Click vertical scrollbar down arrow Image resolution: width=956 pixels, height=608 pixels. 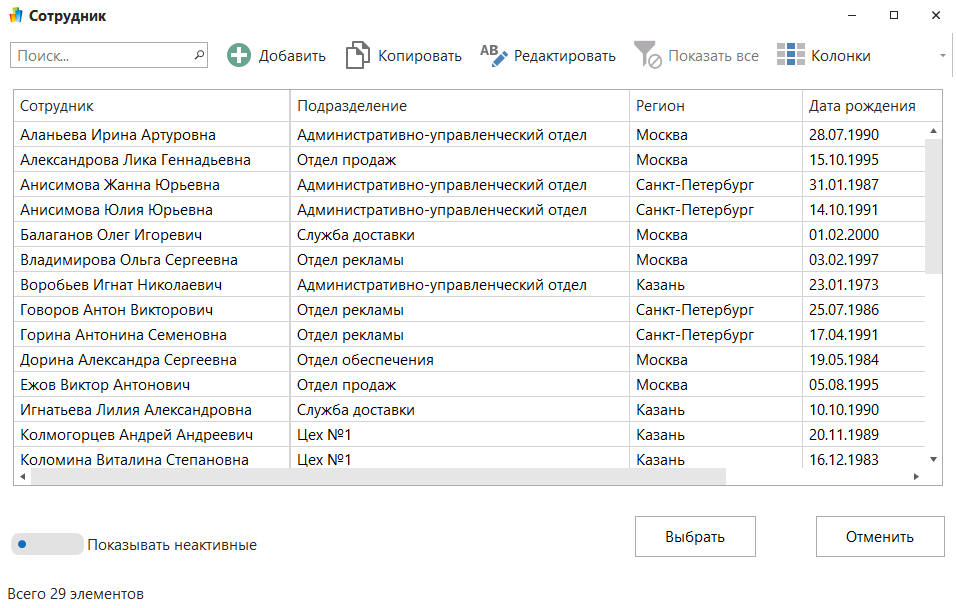933,458
